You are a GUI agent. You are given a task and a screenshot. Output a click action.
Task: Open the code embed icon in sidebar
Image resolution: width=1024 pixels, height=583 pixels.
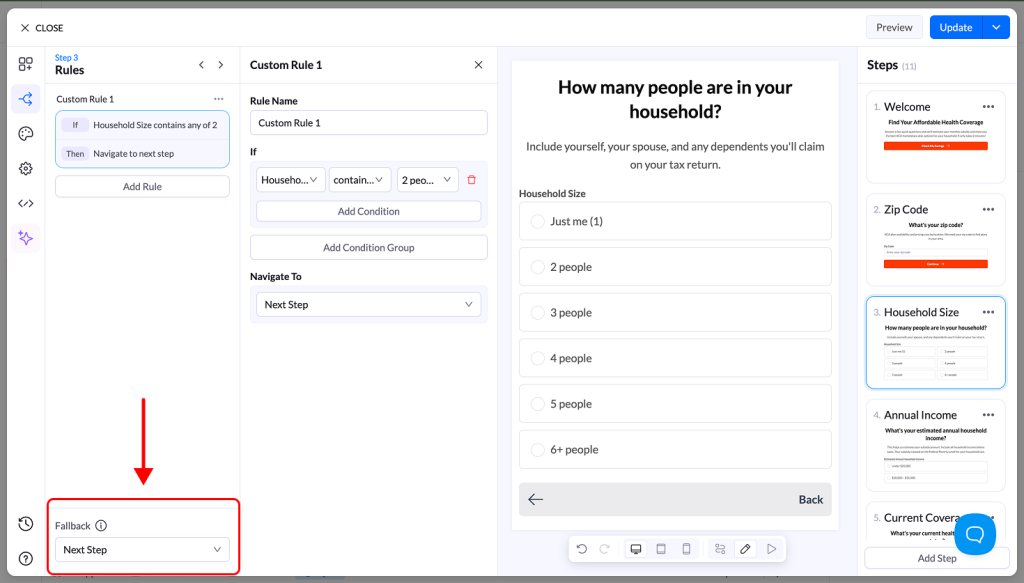tap(25, 204)
